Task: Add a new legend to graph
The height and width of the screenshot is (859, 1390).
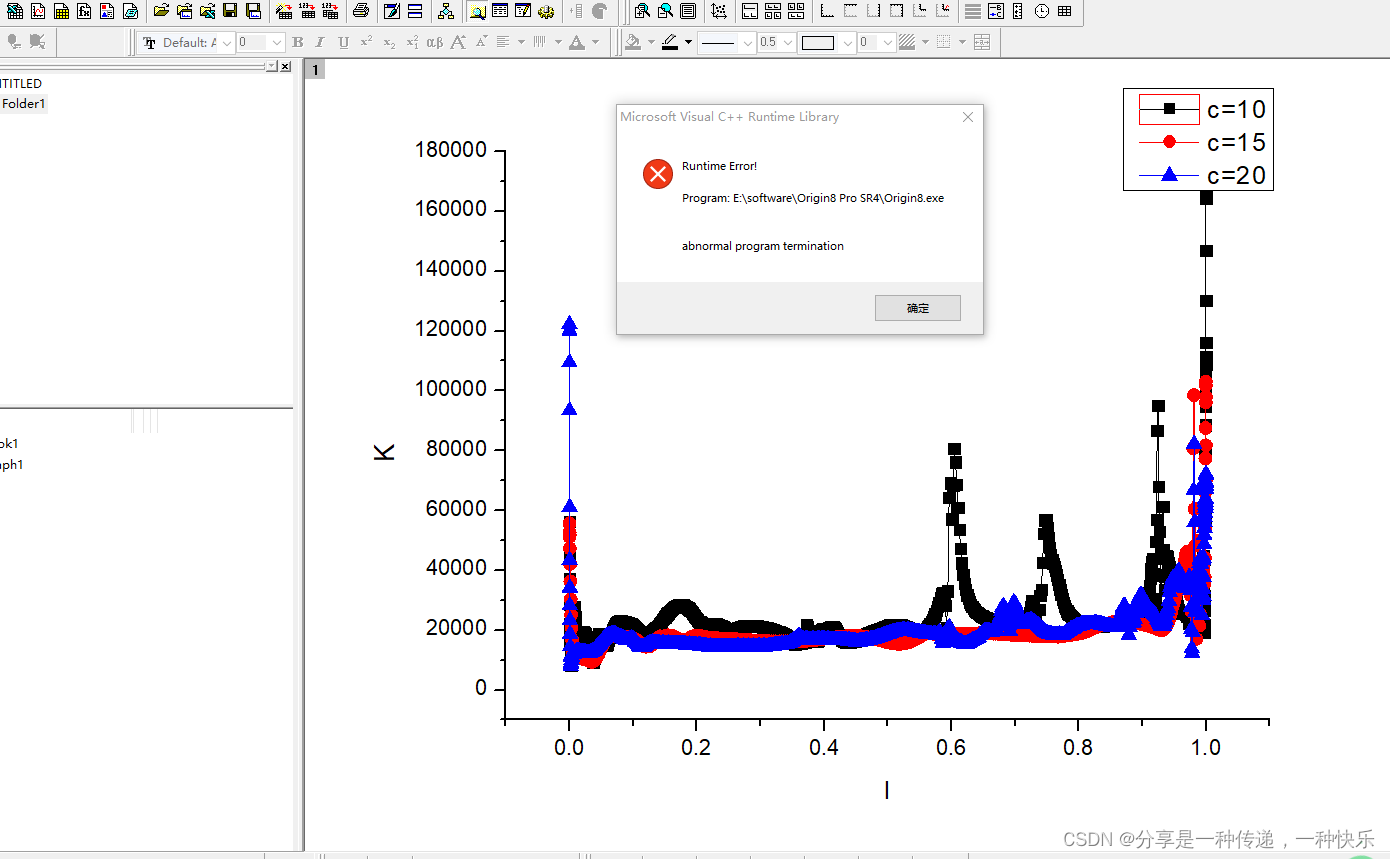Action: tap(996, 11)
